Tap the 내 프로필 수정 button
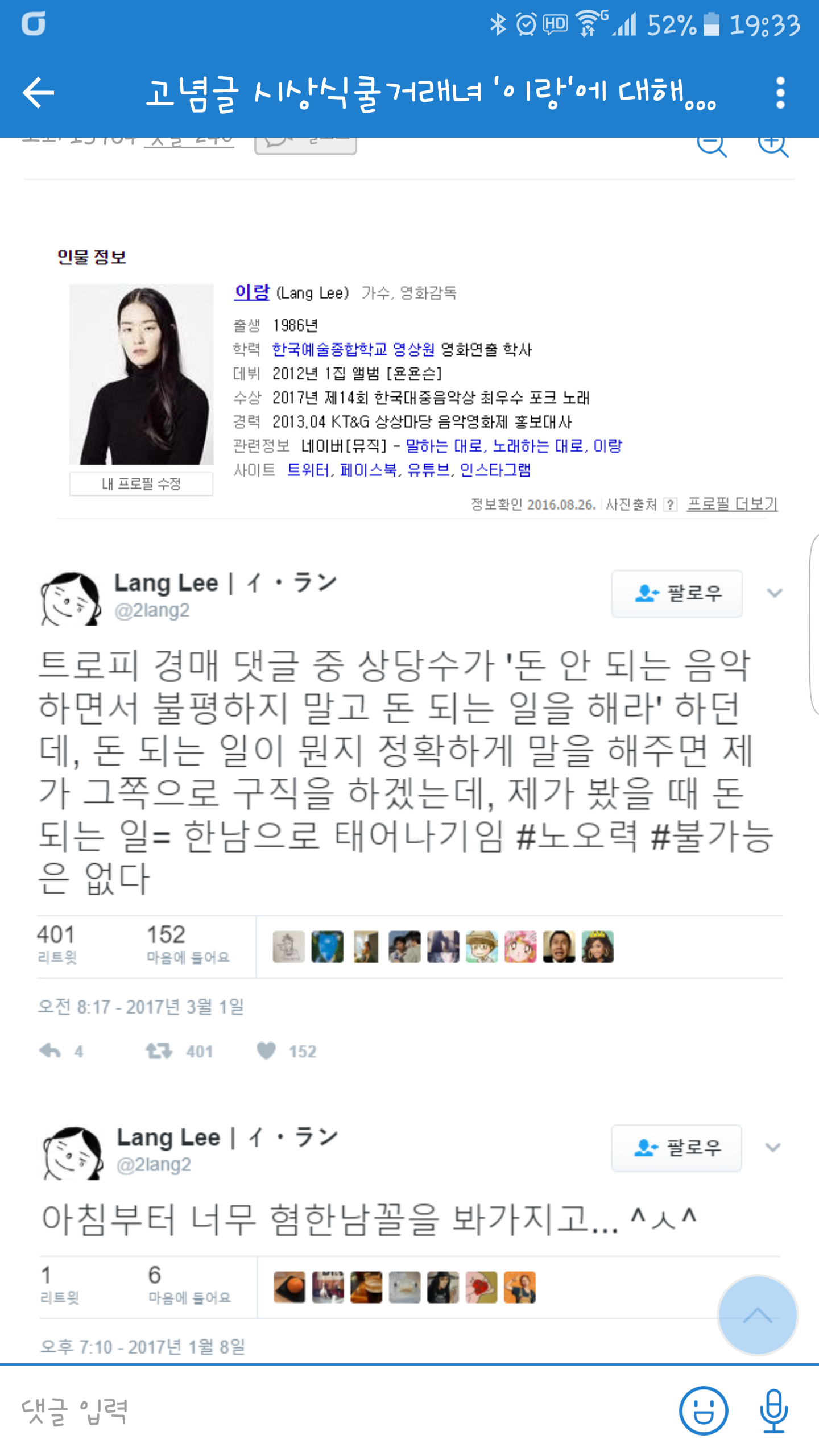The width and height of the screenshot is (819, 1456). coord(141,484)
